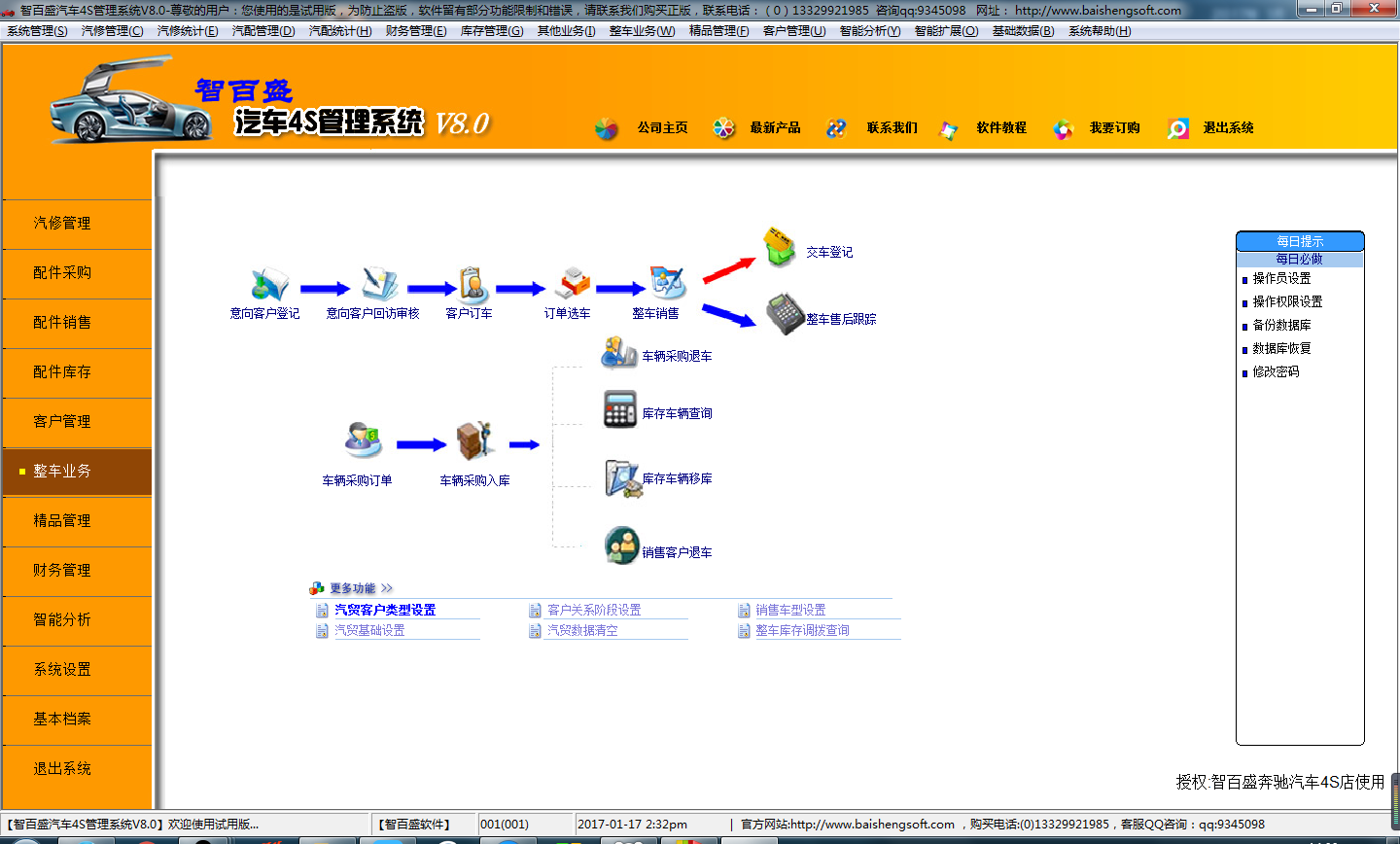Screen dimensions: 1400x844
Task: Open 客户关系阶段设置 link
Action: coord(594,610)
